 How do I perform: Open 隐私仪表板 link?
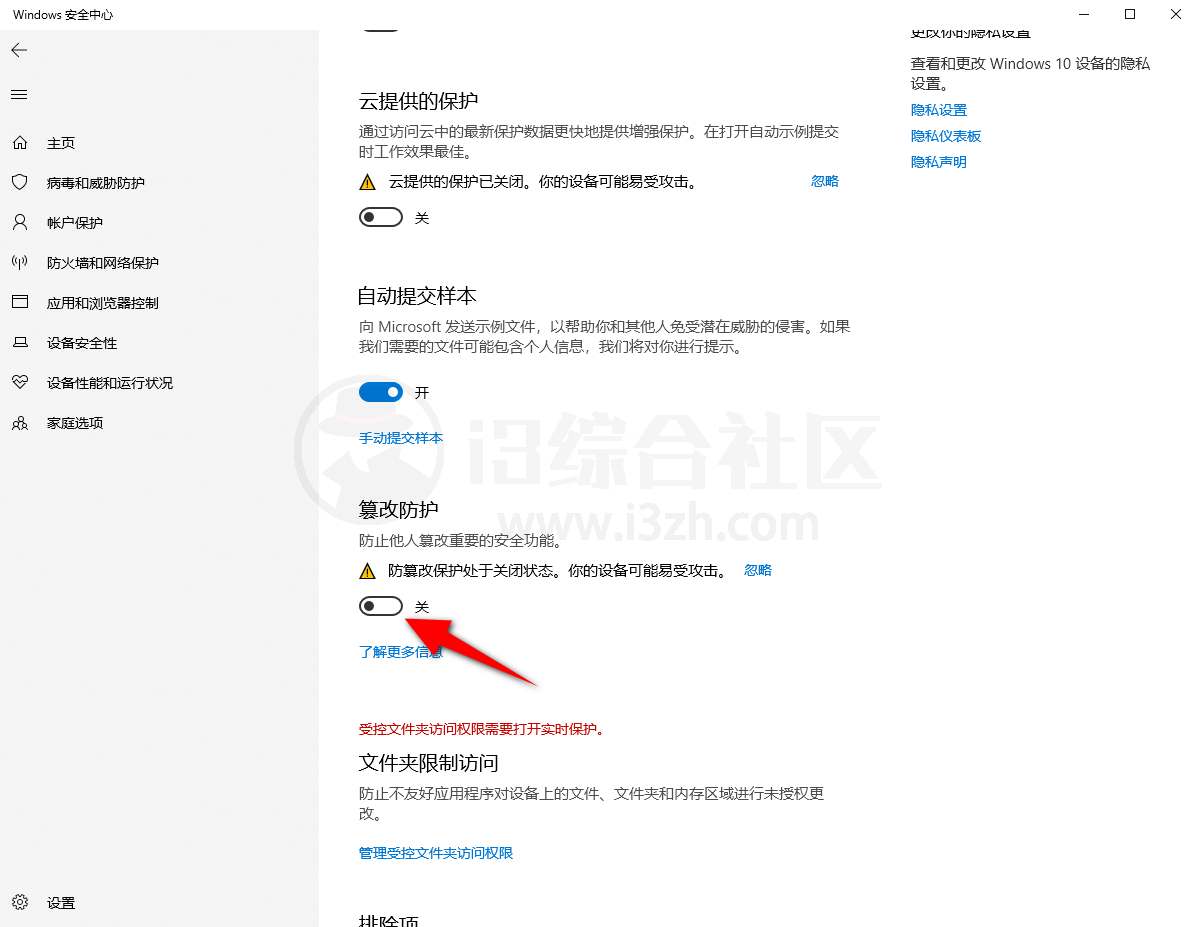coord(946,136)
